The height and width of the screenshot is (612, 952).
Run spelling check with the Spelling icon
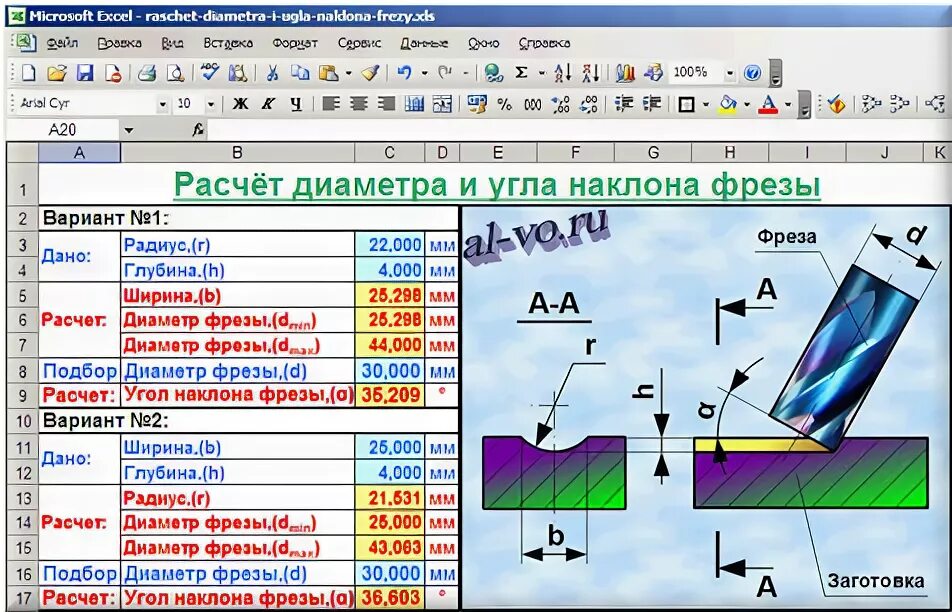209,73
